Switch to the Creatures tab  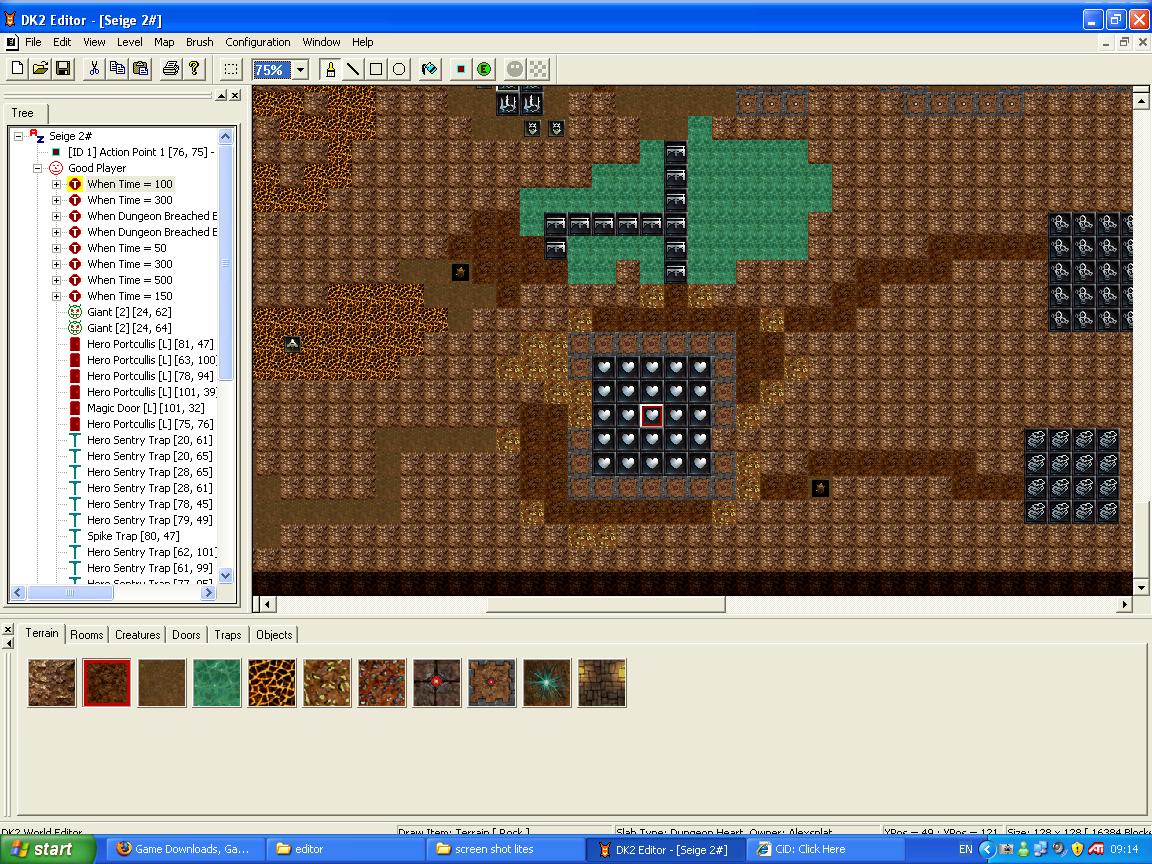(137, 635)
